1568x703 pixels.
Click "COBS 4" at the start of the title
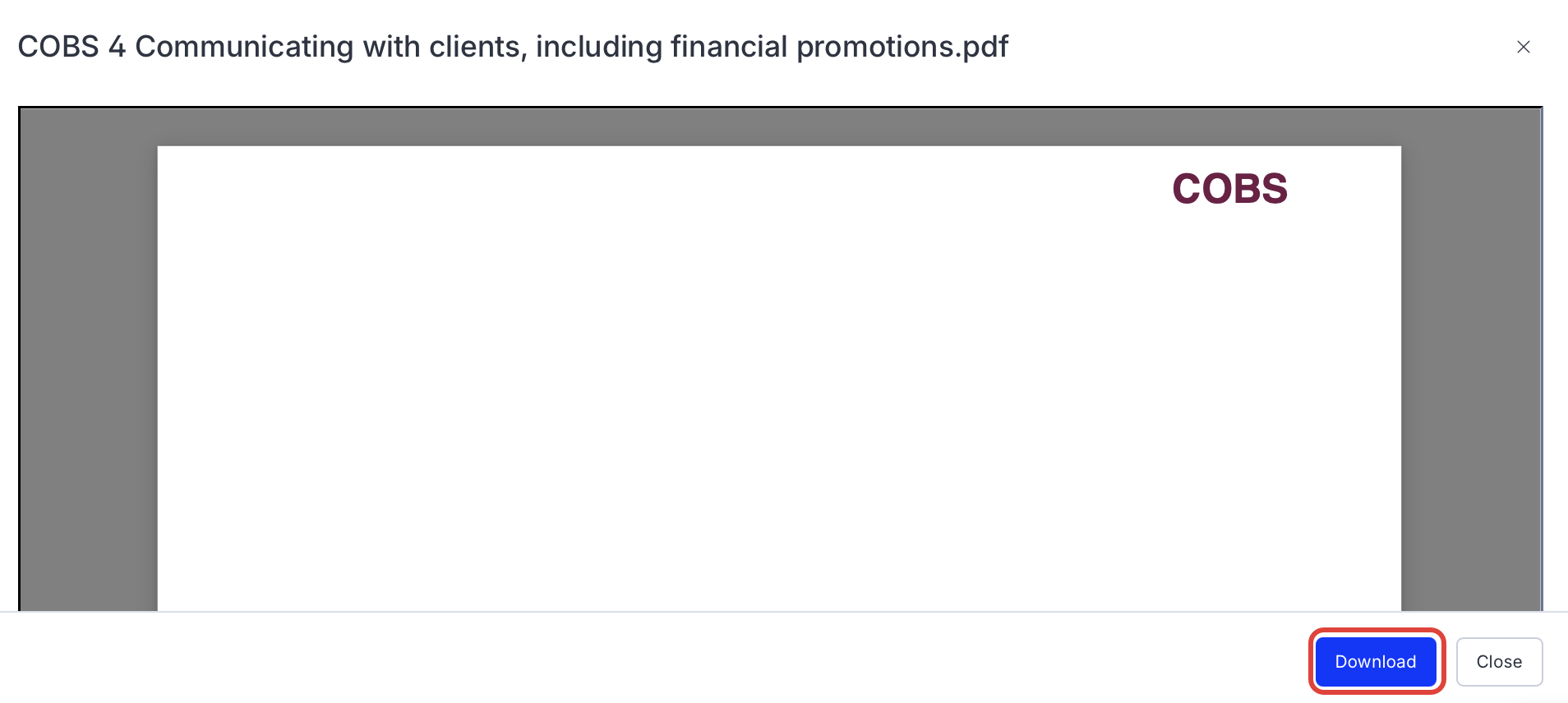pos(71,47)
